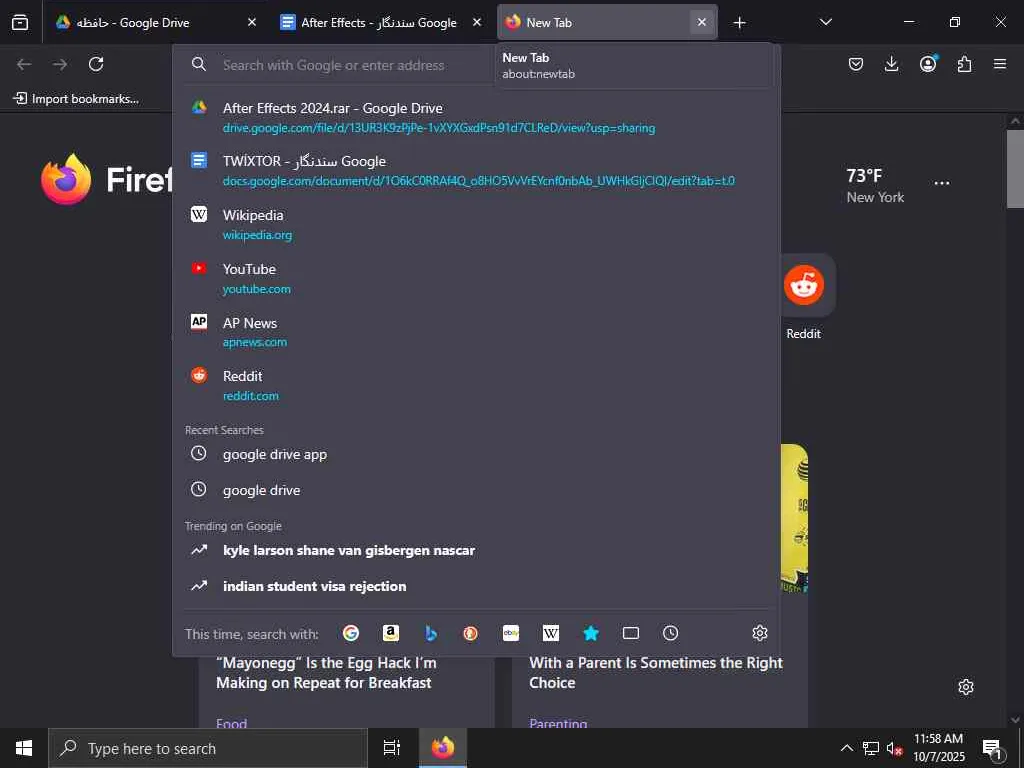1024x768 pixels.
Task: Click Import bookmarks button
Action: point(76,99)
